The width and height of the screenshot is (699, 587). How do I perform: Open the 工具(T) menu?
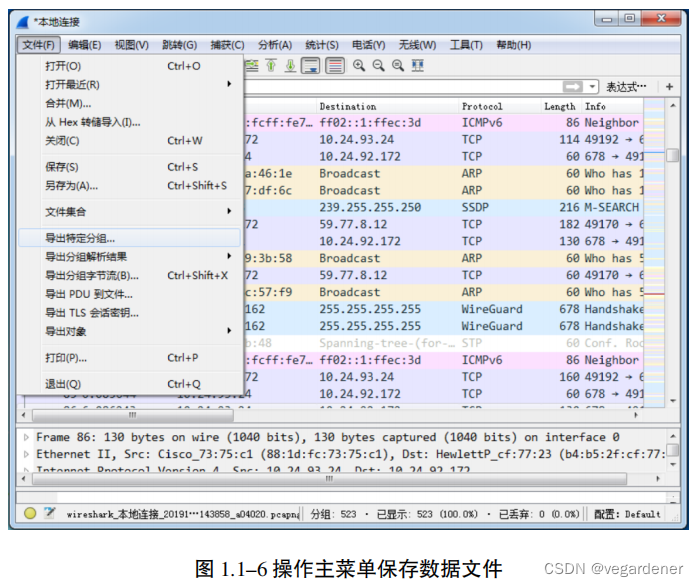click(466, 45)
